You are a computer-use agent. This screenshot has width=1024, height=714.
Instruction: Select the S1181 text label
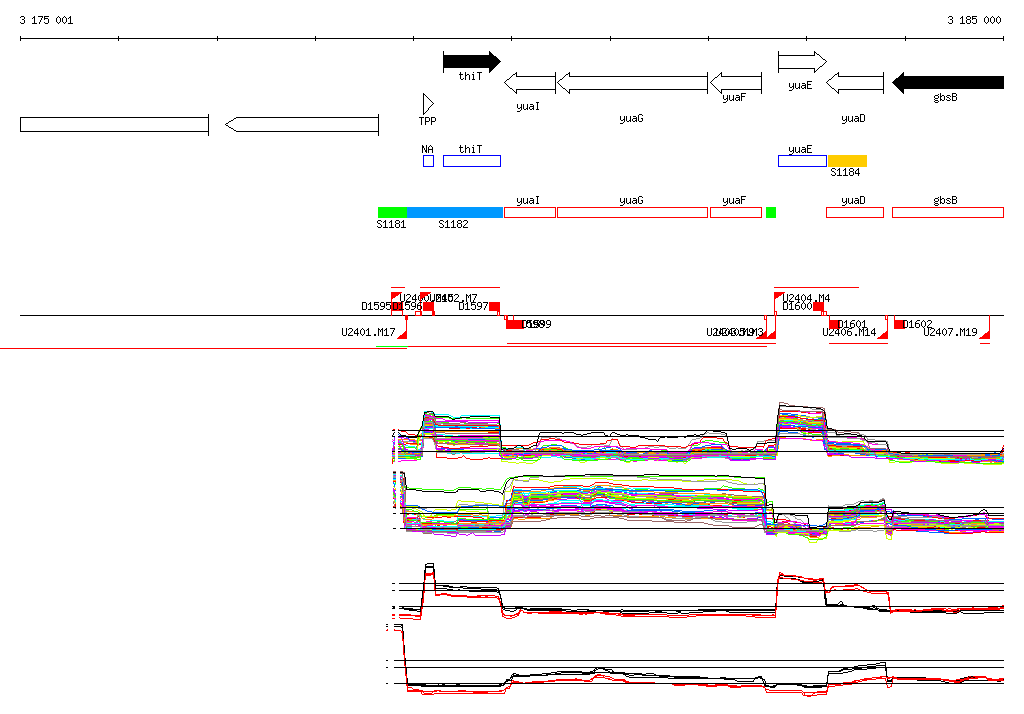[391, 224]
